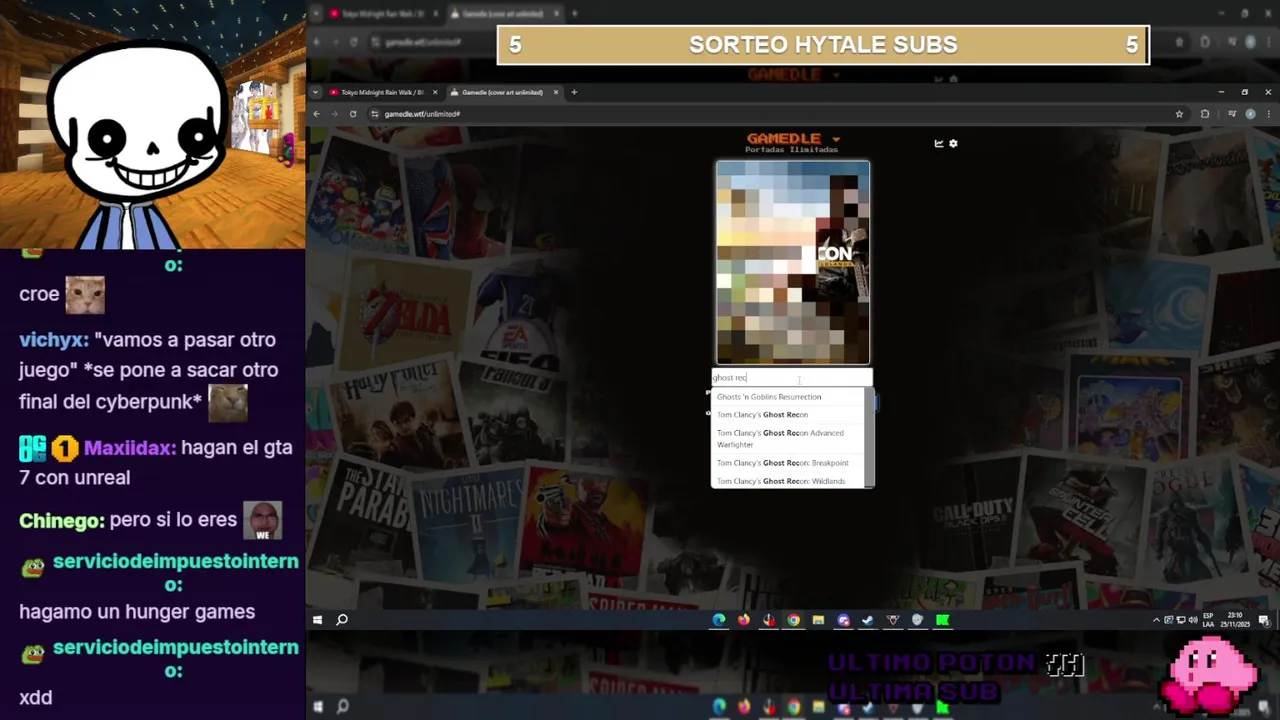The height and width of the screenshot is (720, 1280).
Task: Choose Ghost Recon Advanced Warfighter suggestion
Action: (788, 439)
